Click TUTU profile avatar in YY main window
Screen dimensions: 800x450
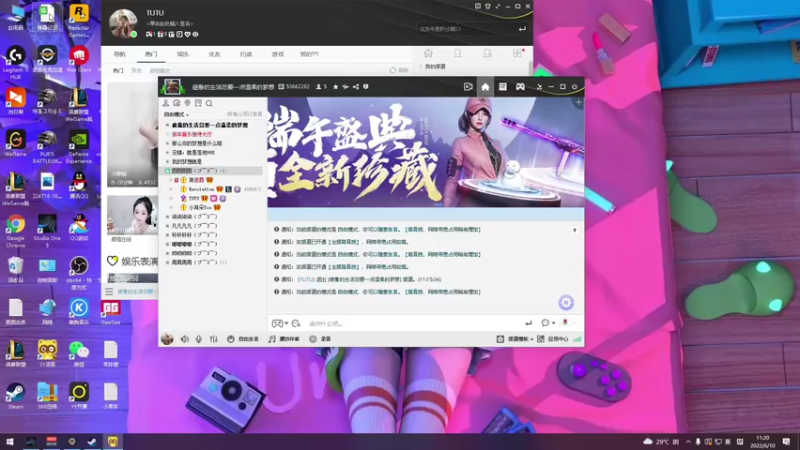tap(123, 23)
